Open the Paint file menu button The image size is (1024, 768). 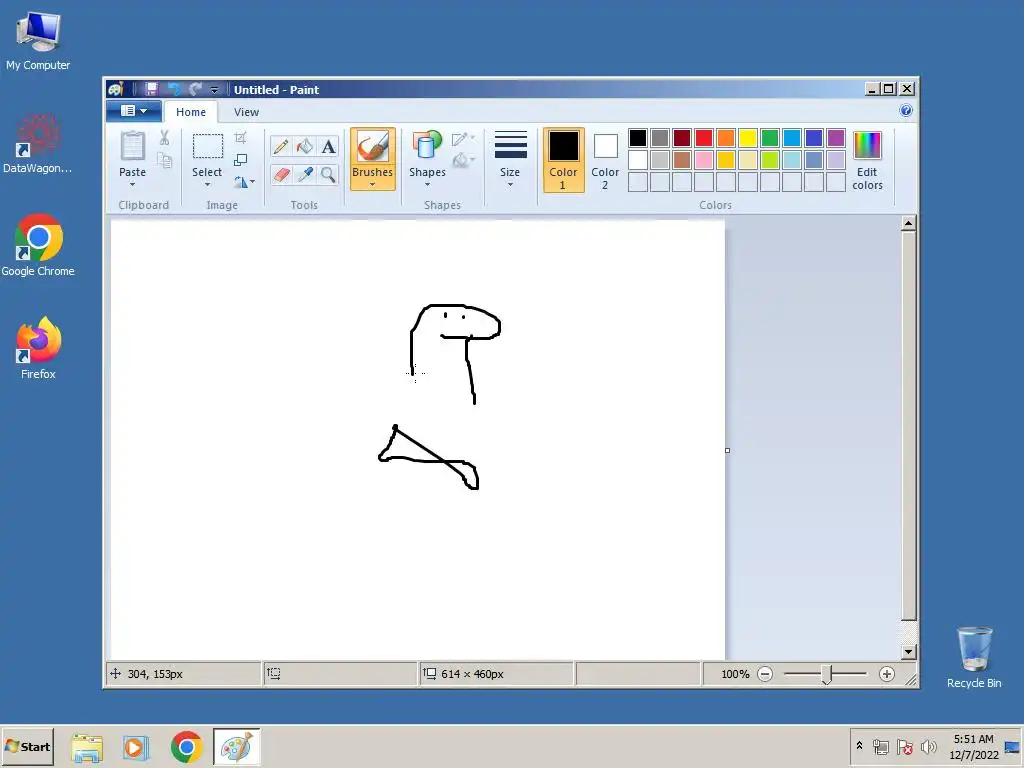coord(134,111)
